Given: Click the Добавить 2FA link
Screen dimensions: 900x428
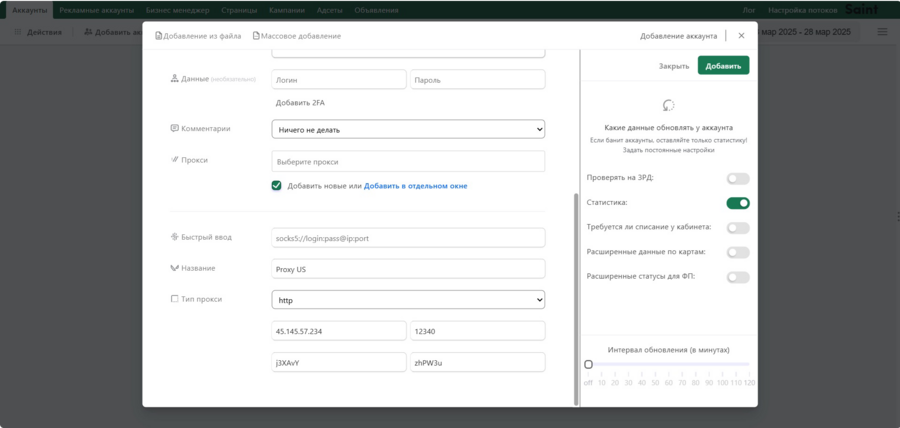Looking at the screenshot, I should 300,103.
